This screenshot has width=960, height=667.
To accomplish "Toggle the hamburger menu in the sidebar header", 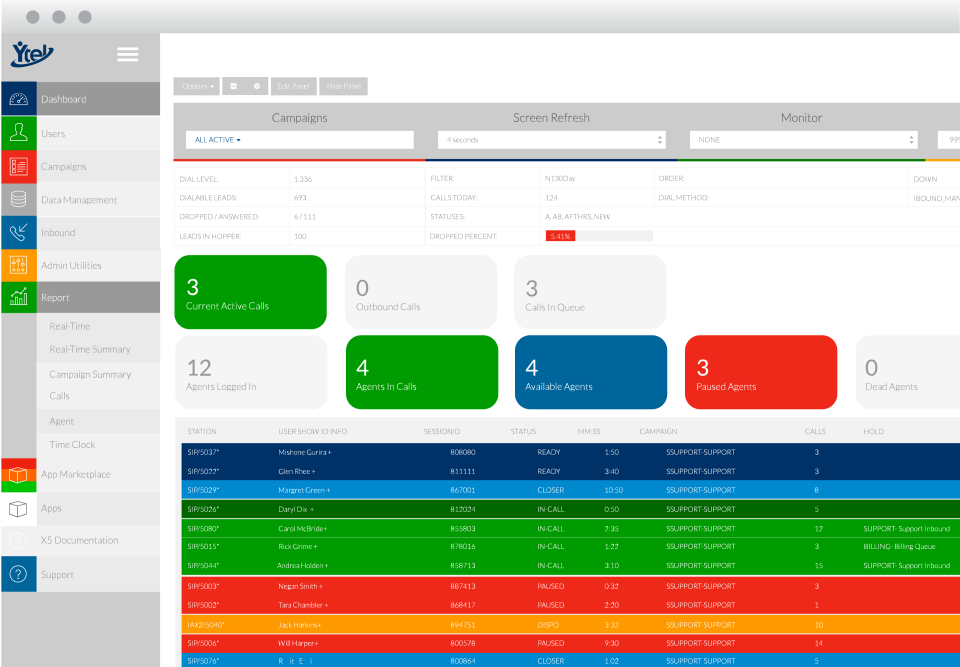I will pyautogui.click(x=127, y=54).
